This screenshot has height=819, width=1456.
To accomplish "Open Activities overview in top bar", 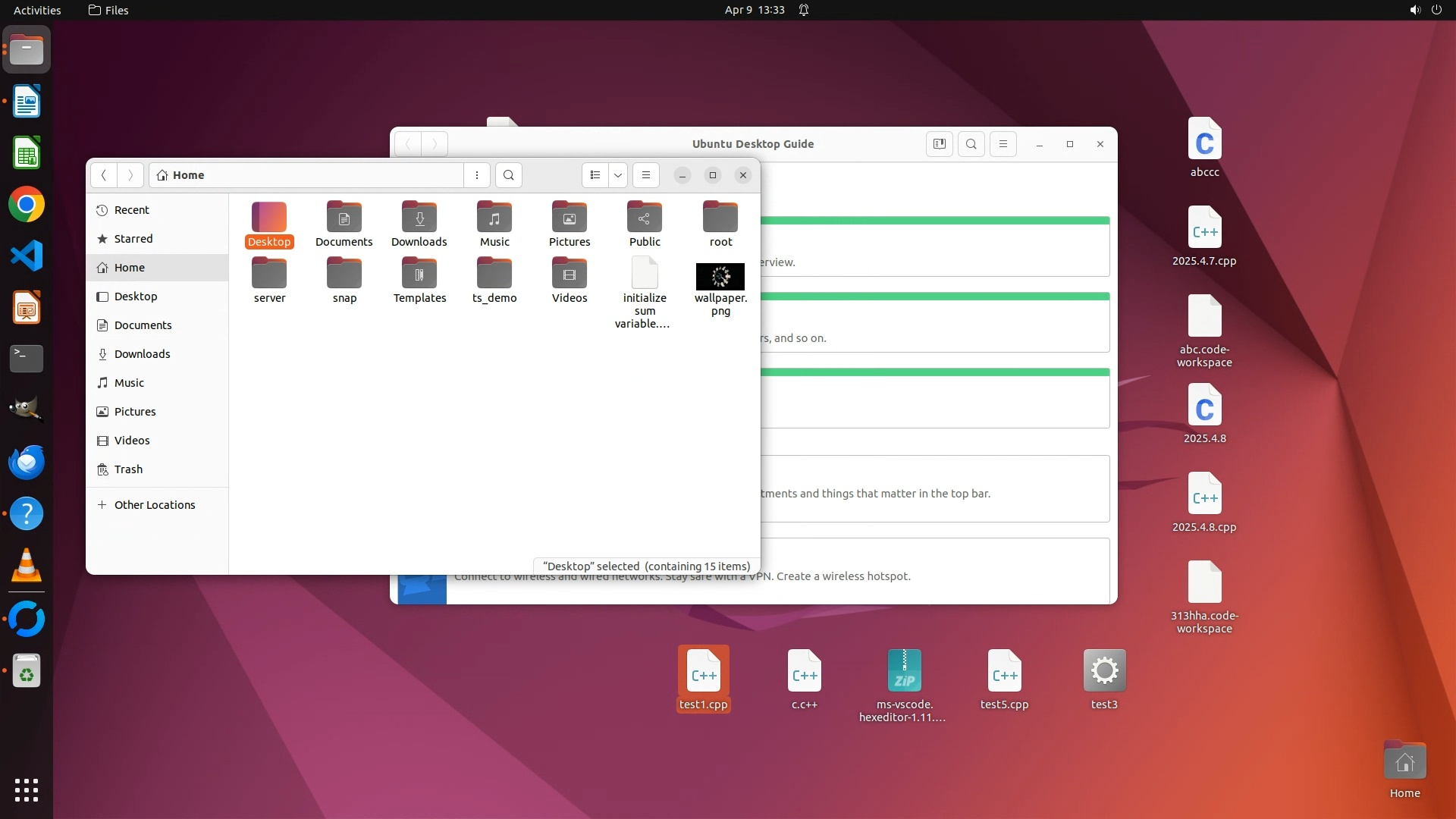I will coord(37,10).
